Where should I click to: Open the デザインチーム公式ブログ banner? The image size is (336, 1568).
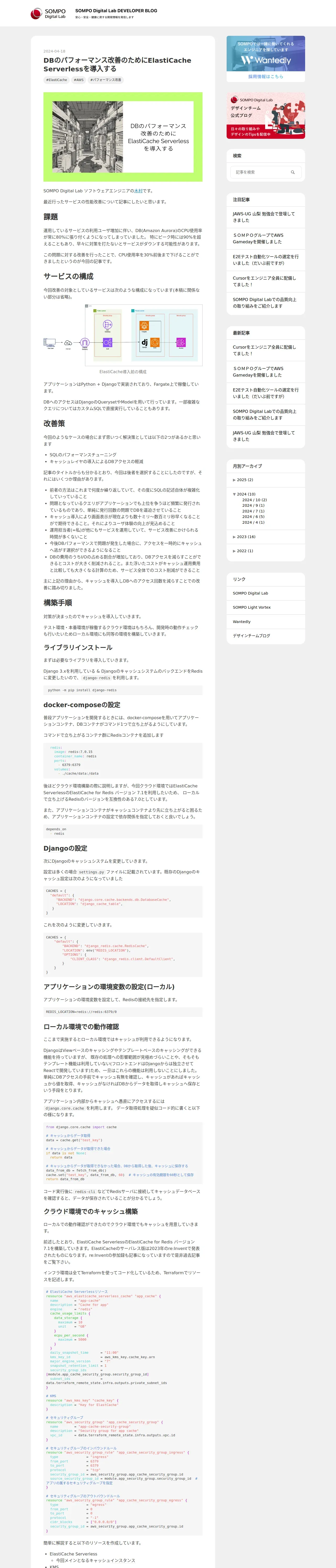coord(266,116)
